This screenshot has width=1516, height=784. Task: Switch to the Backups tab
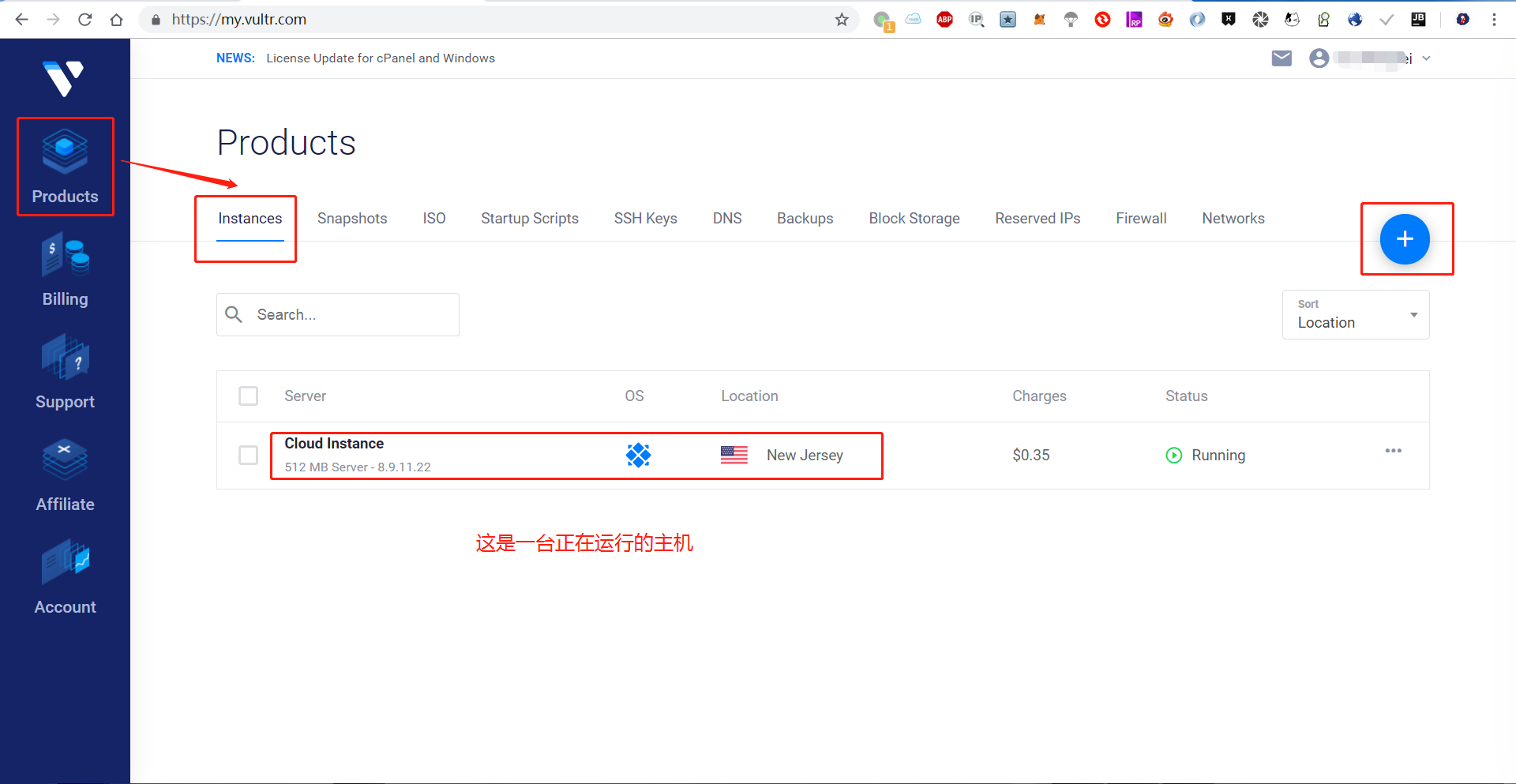[805, 219]
